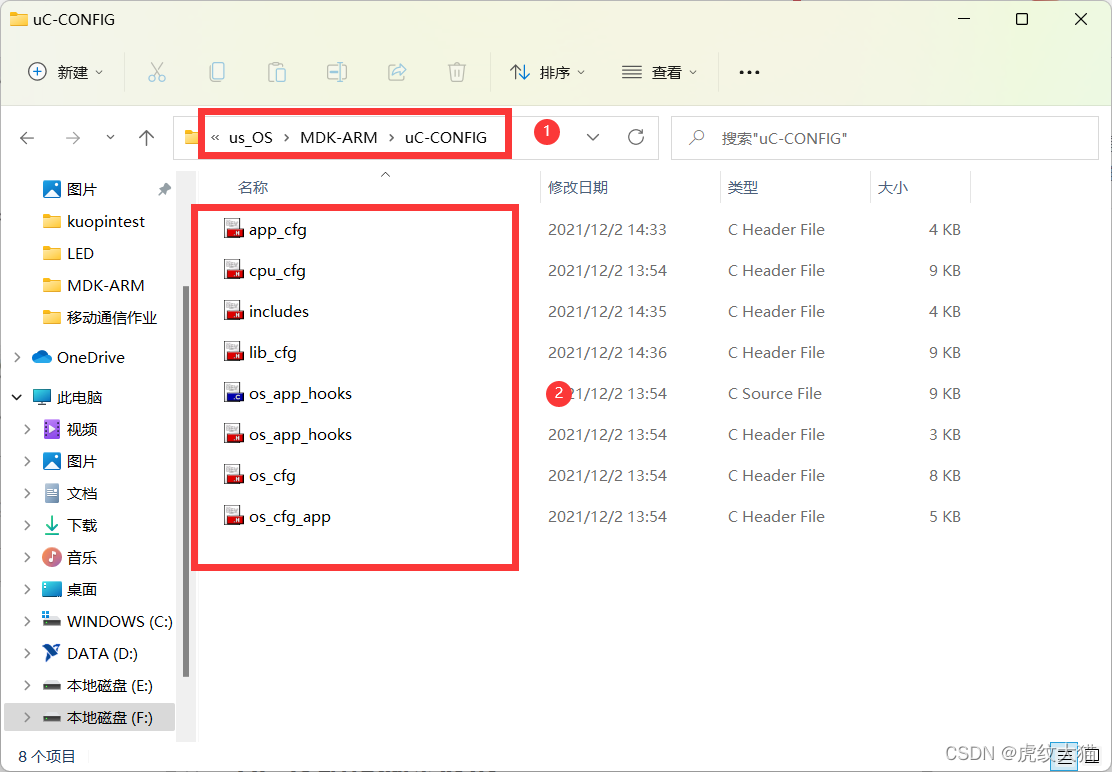The image size is (1112, 772).
Task: Click the us_OS breadcrumb segment
Action: point(250,138)
